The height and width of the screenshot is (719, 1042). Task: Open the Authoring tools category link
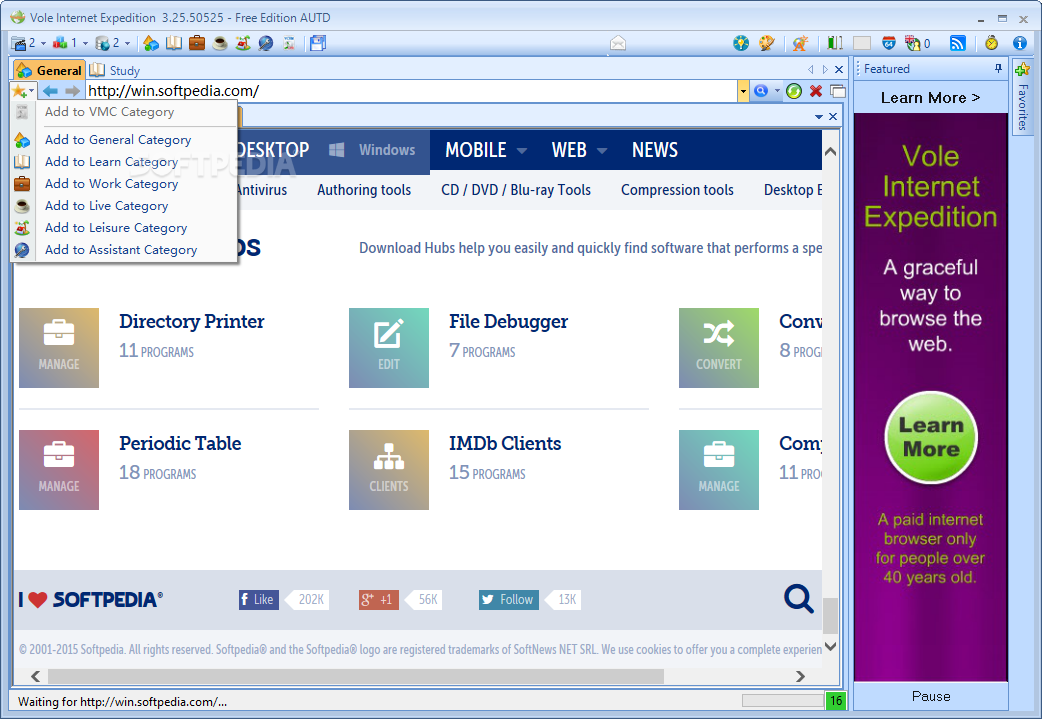364,190
